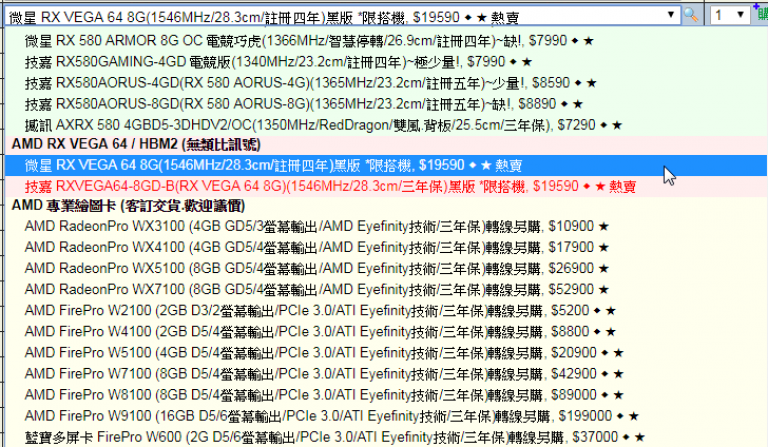The width and height of the screenshot is (768, 447).
Task: Choose 撼訊 AXRX 580 4GBD5 RedDragon $7290
Action: pyautogui.click(x=386, y=125)
